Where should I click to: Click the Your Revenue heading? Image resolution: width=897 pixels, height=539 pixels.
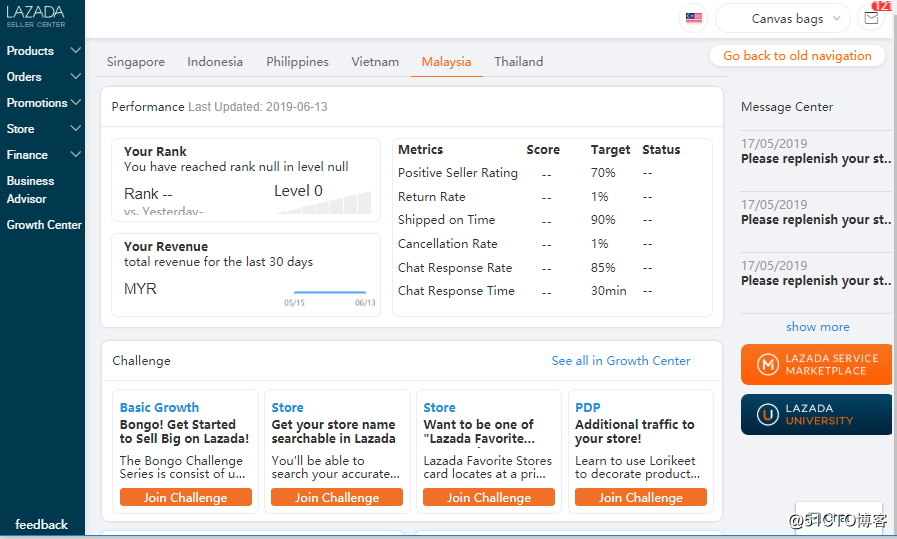[166, 247]
